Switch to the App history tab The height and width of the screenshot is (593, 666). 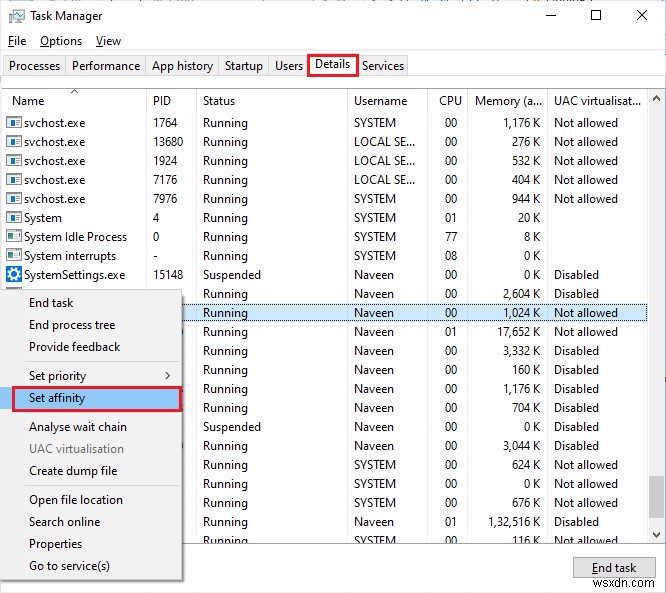[x=182, y=66]
